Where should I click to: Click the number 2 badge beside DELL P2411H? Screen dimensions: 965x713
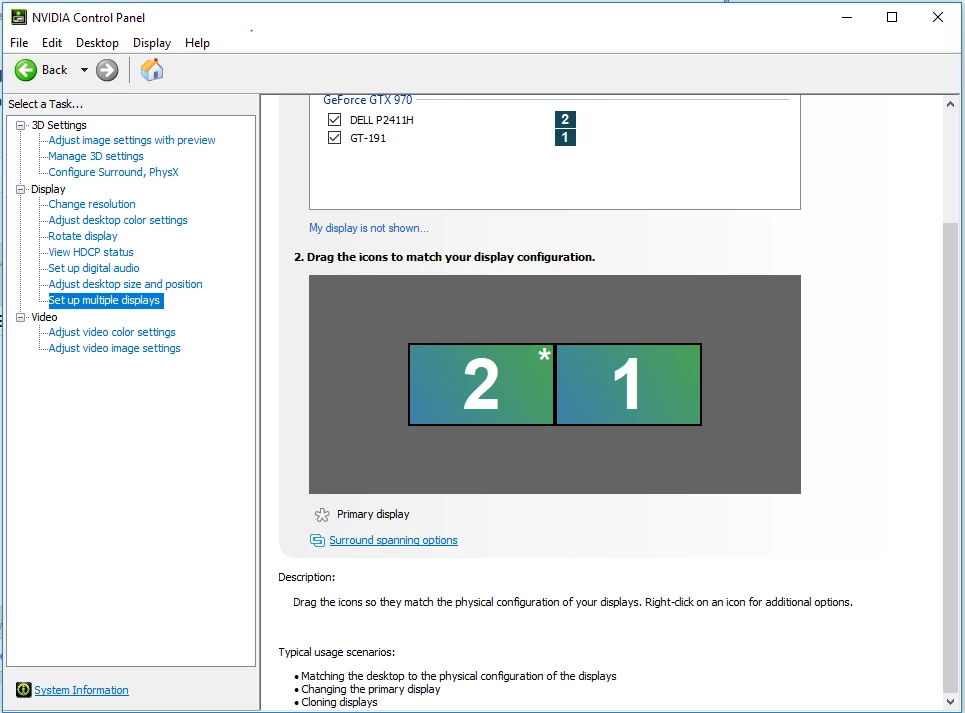[565, 119]
